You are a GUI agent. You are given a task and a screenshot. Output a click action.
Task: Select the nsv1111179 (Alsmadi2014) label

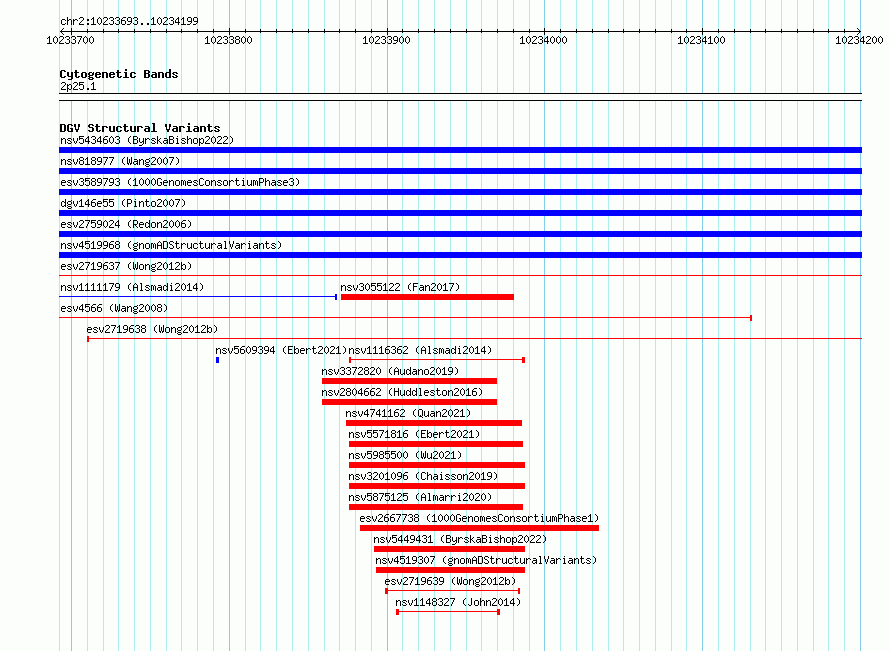(x=132, y=287)
